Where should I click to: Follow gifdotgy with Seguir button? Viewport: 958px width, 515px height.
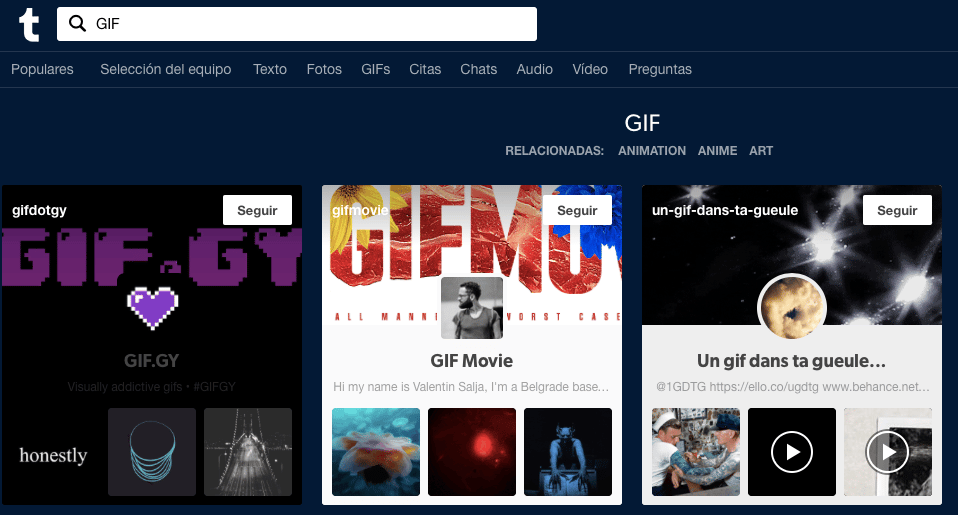[x=257, y=210]
